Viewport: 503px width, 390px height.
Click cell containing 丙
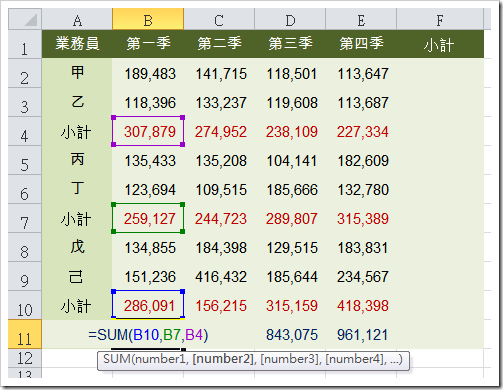[77, 160]
